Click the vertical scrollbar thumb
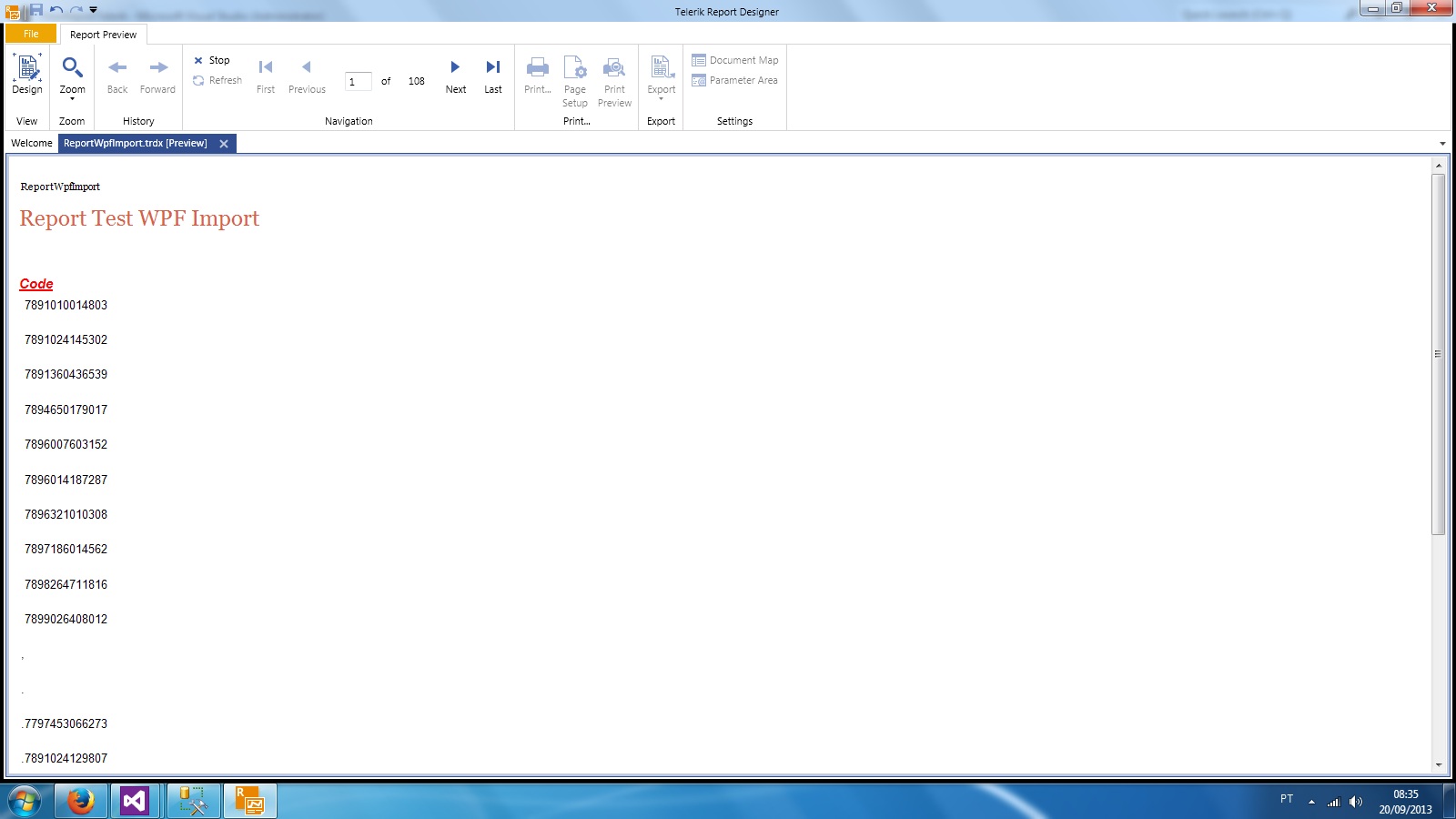 tap(1438, 354)
